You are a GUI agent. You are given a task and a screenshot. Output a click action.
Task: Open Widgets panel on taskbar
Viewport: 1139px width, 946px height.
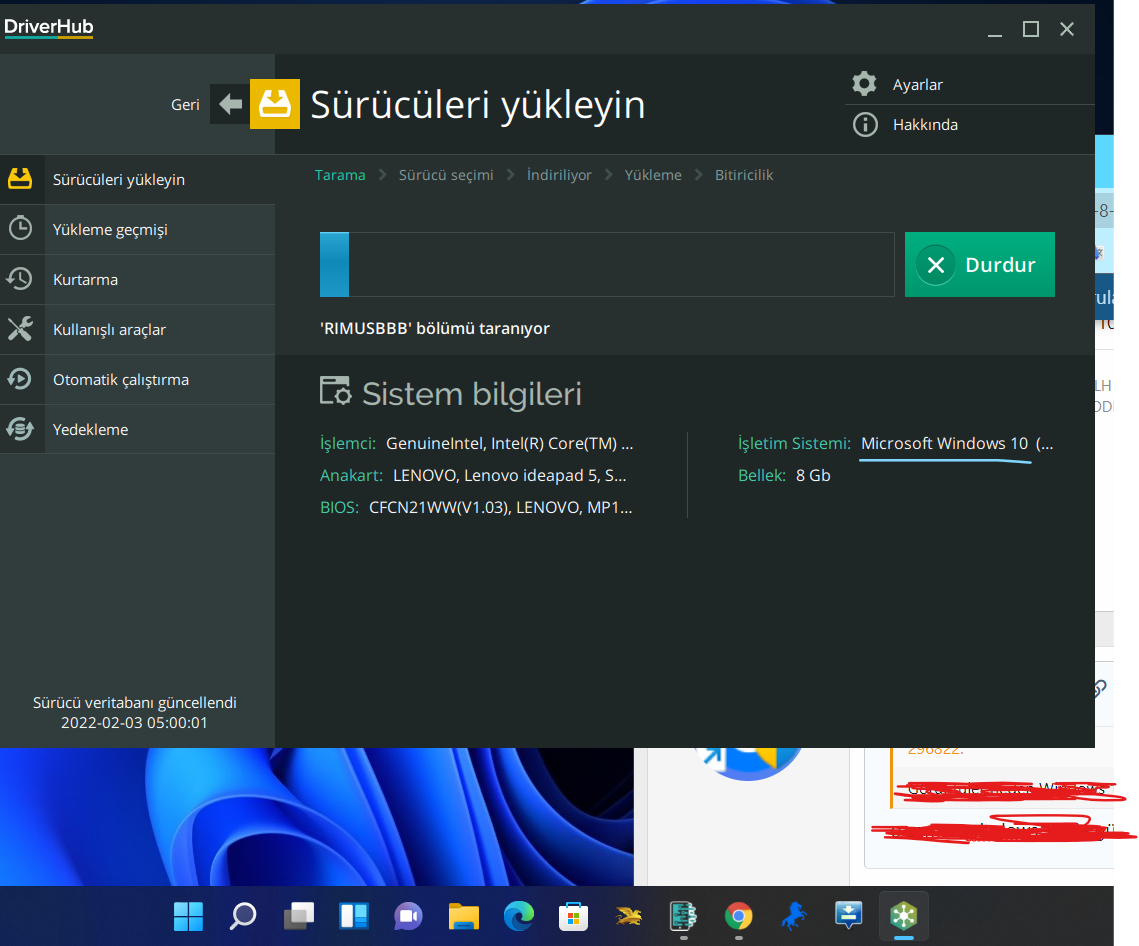(x=354, y=916)
